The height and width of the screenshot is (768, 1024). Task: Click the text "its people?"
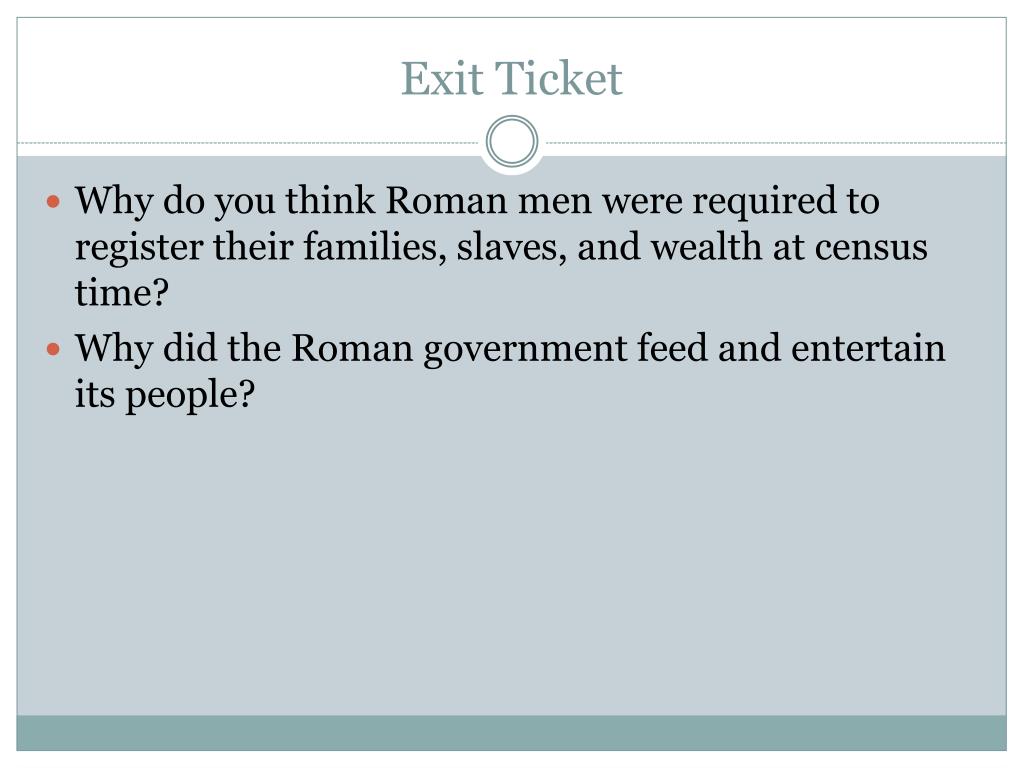(165, 396)
